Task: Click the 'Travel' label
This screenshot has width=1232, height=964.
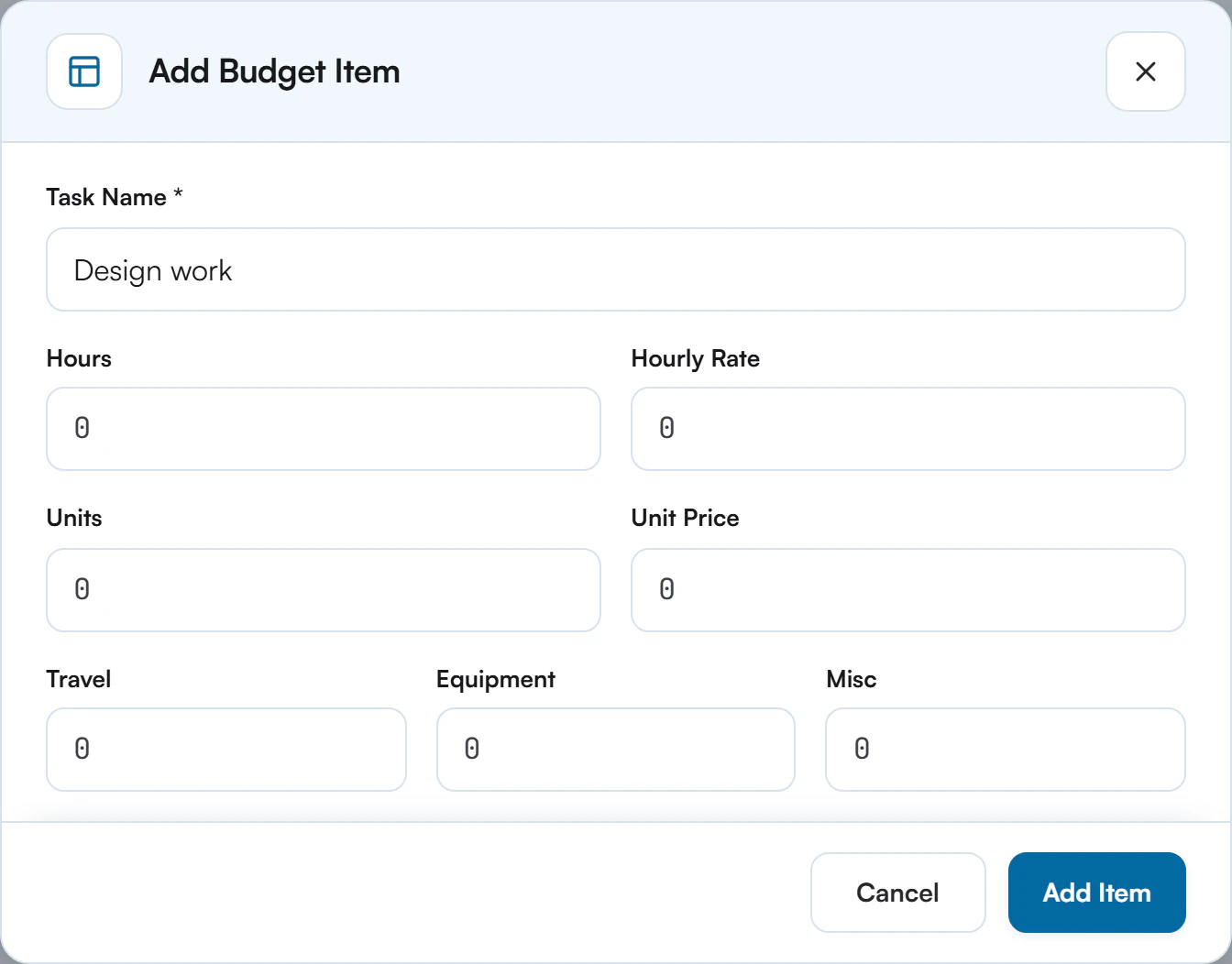Action: [x=79, y=679]
